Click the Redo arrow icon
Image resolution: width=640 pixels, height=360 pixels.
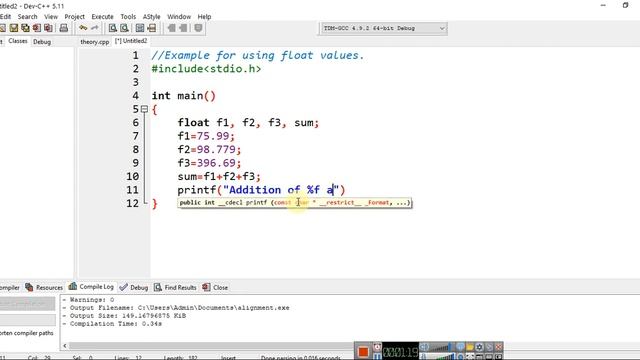point(95,28)
